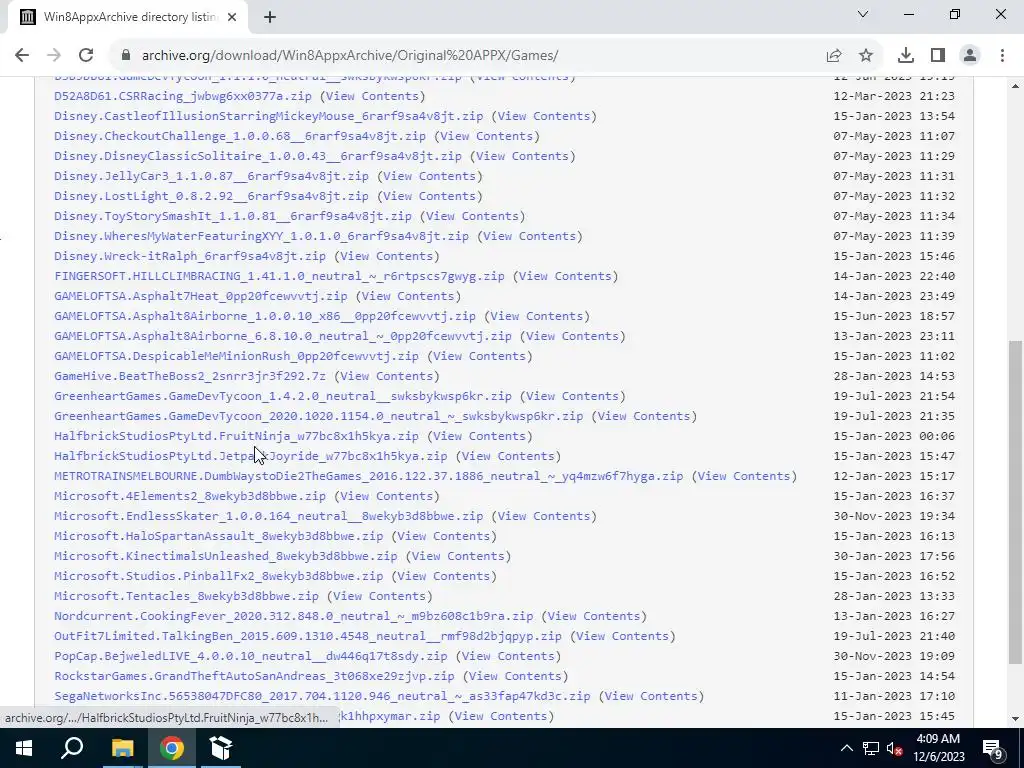1024x768 pixels.
Task: Toggle Chrome side panel
Action: (938, 56)
